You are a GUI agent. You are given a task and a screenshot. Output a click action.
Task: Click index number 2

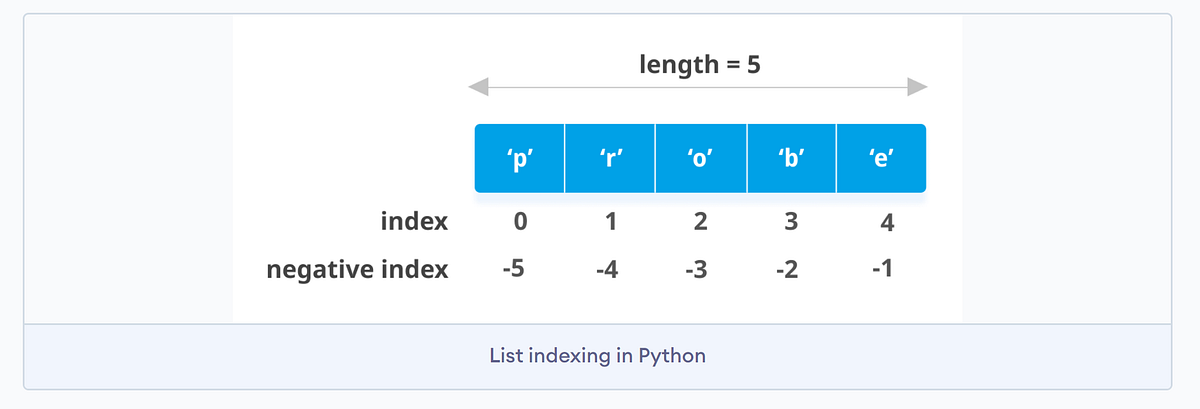(700, 221)
